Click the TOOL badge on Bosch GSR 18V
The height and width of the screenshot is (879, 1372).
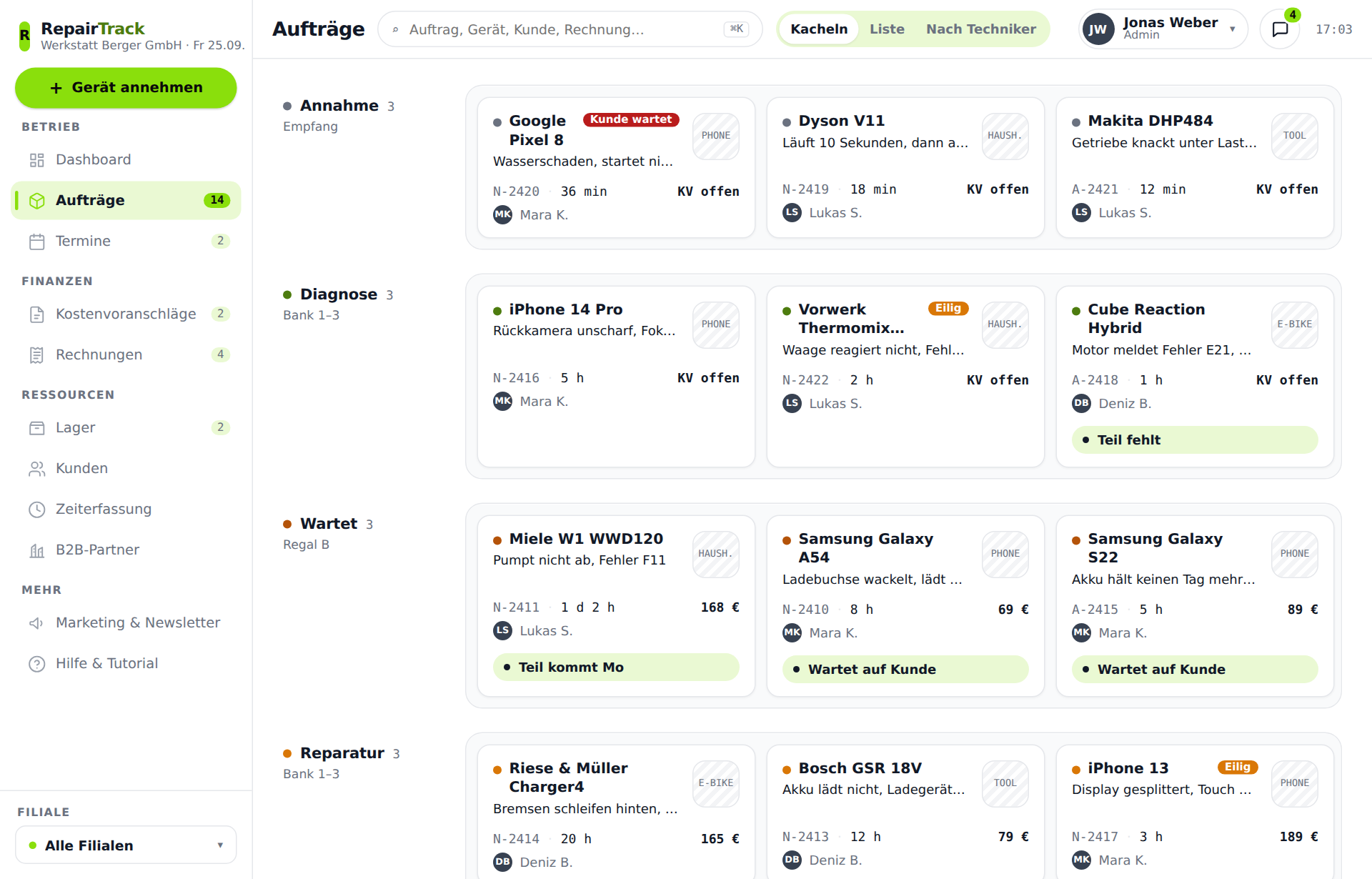pos(1005,783)
